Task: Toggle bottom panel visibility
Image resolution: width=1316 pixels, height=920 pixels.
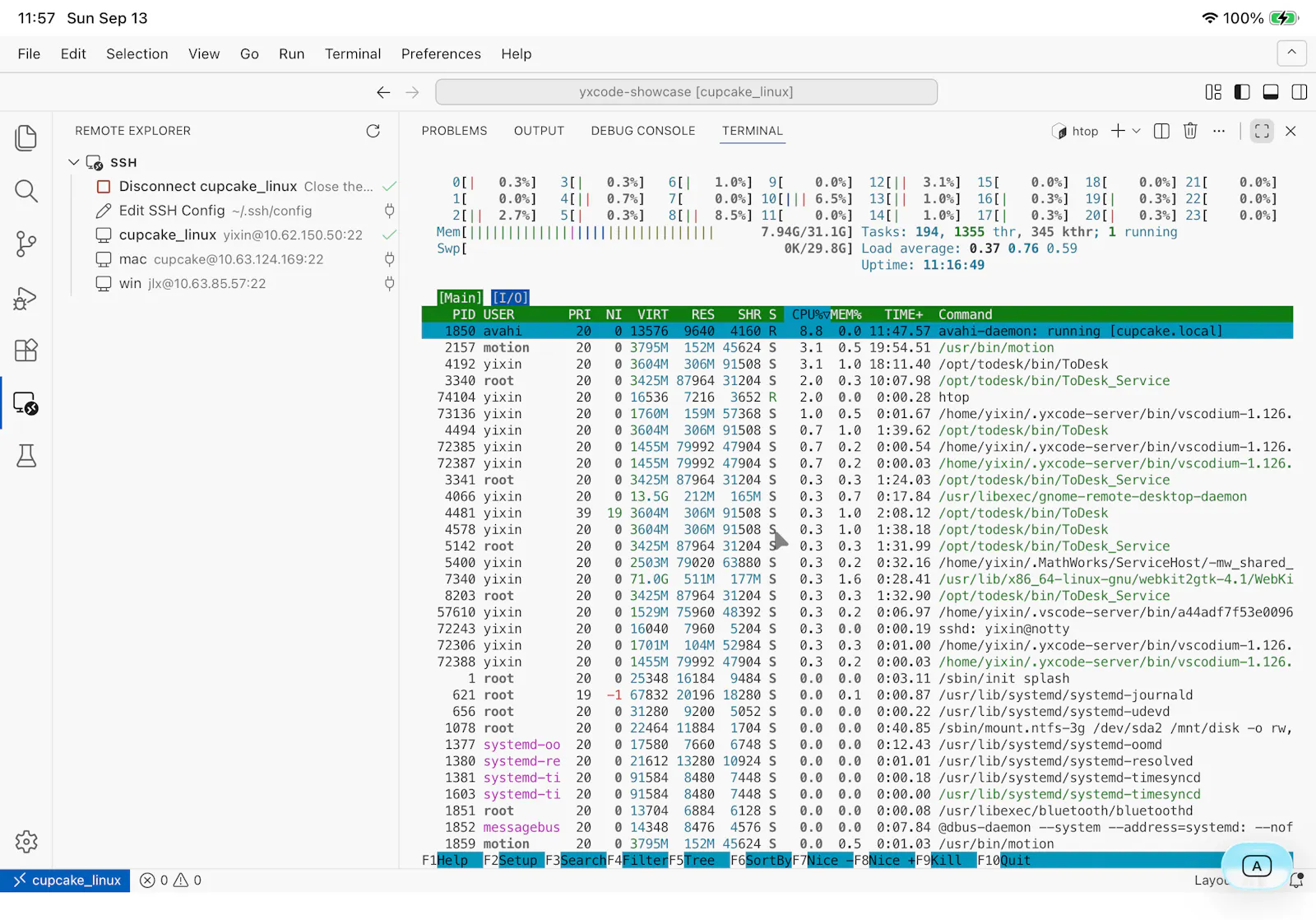Action: coord(1271,92)
